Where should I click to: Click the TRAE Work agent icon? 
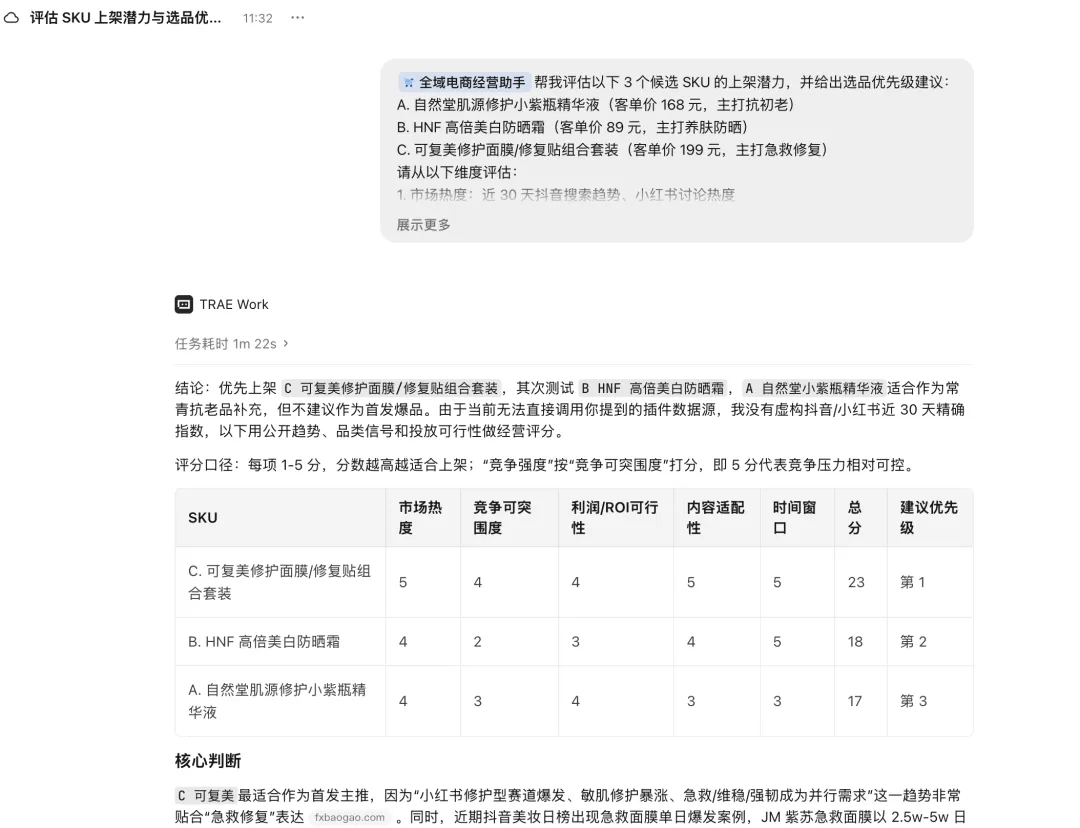(184, 304)
